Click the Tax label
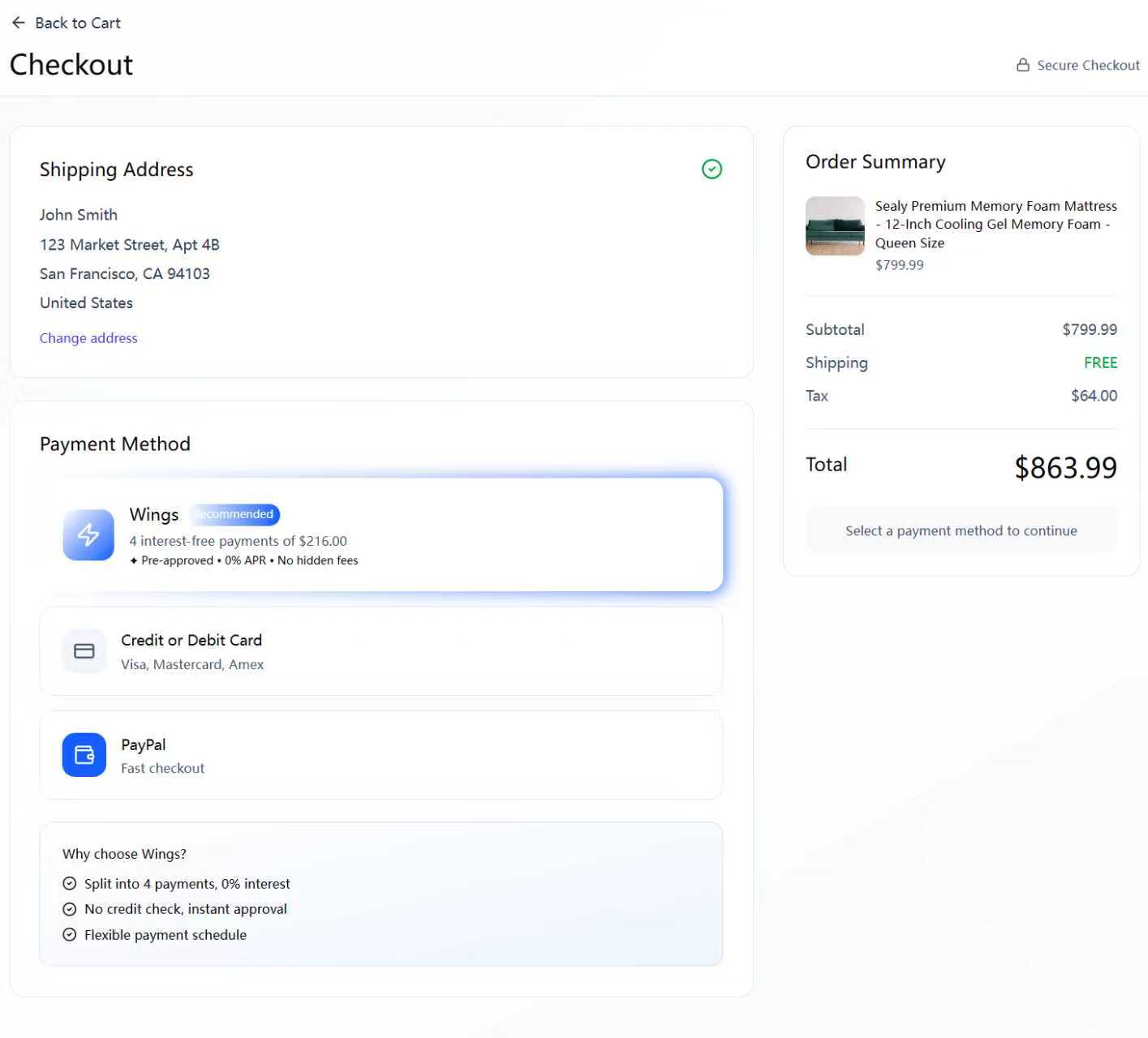 [x=816, y=396]
